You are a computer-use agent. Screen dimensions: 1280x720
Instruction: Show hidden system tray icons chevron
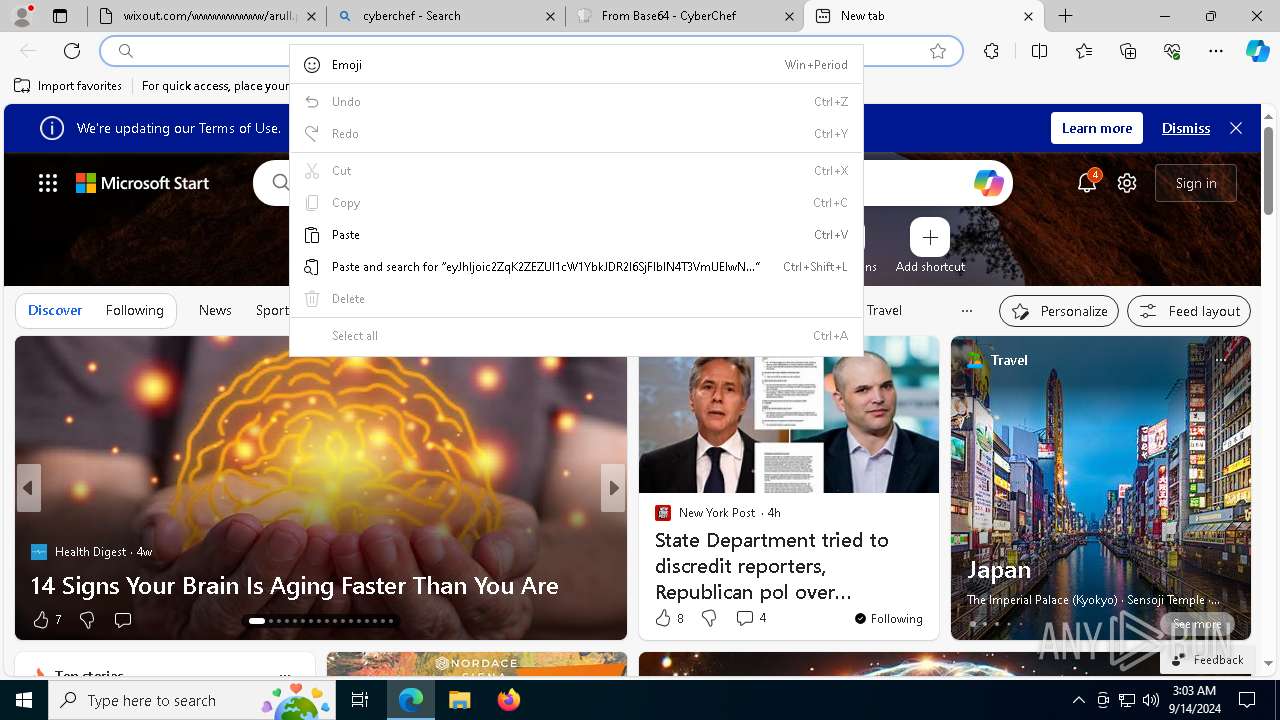point(1078,700)
